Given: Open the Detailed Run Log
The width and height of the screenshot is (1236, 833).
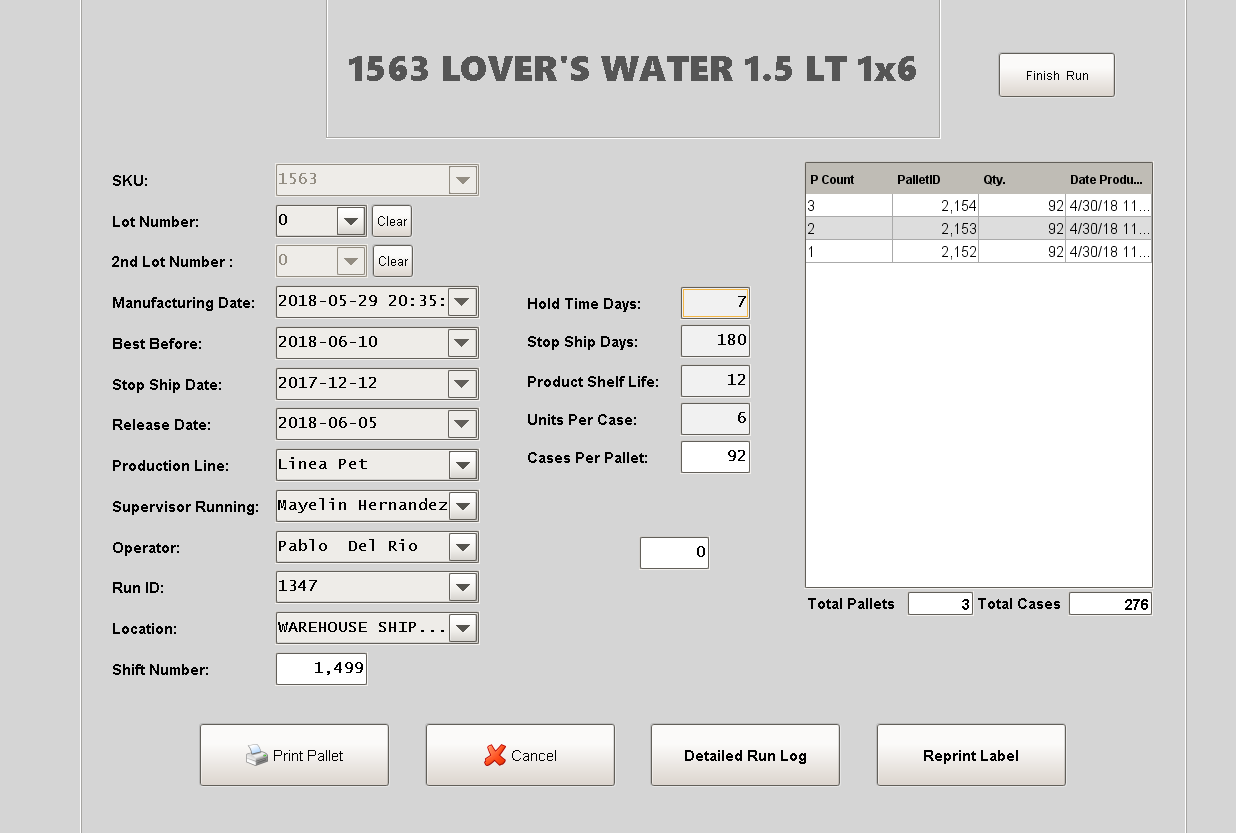Looking at the screenshot, I should (x=745, y=755).
